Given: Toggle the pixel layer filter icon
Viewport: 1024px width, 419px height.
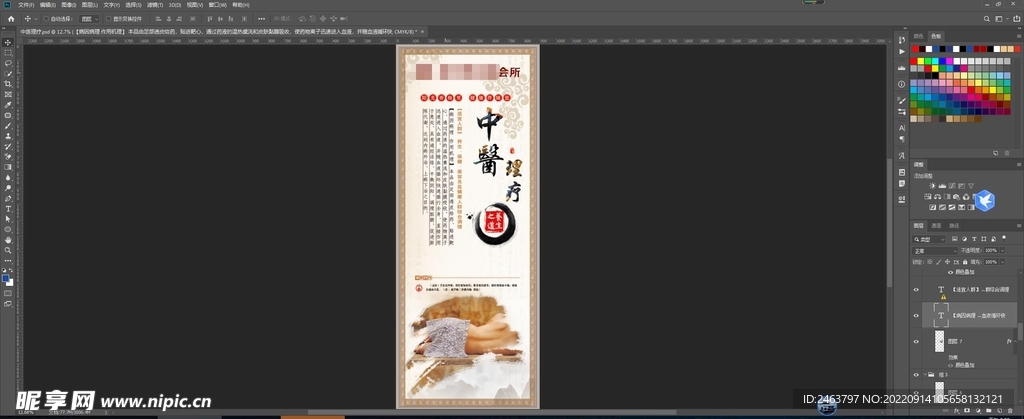Looking at the screenshot, I should (954, 239).
